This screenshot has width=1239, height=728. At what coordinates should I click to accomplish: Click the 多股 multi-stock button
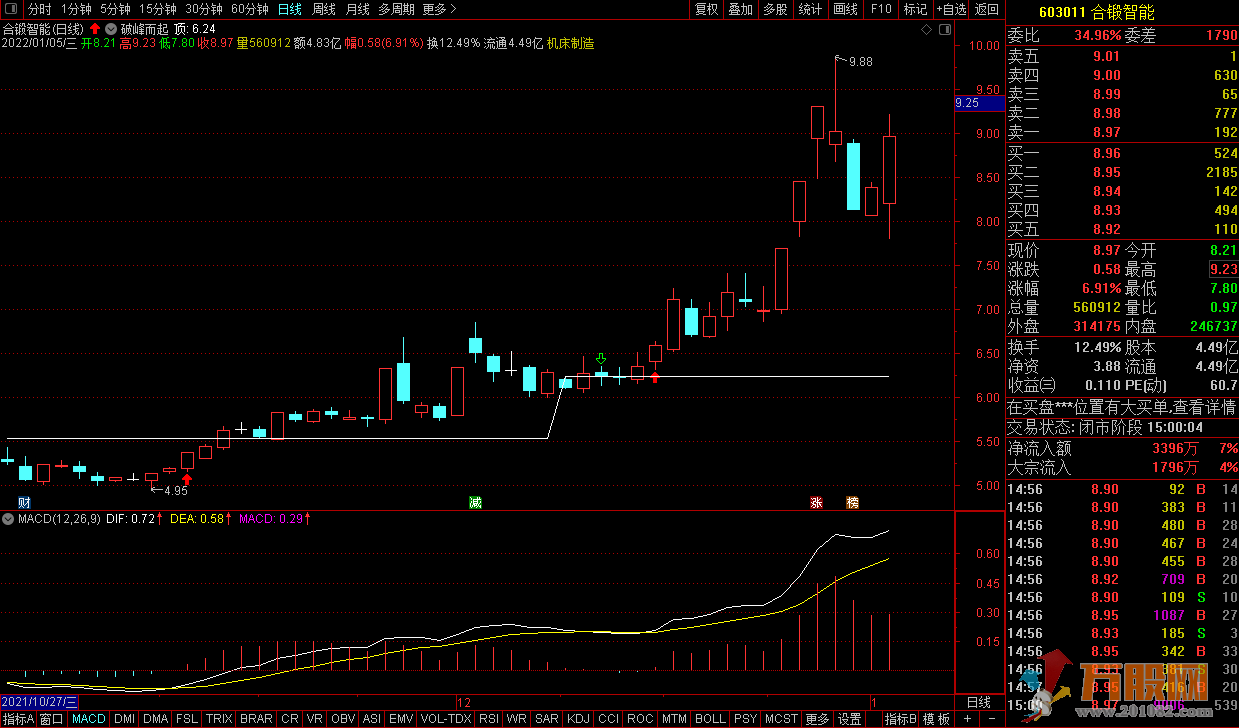(775, 9)
